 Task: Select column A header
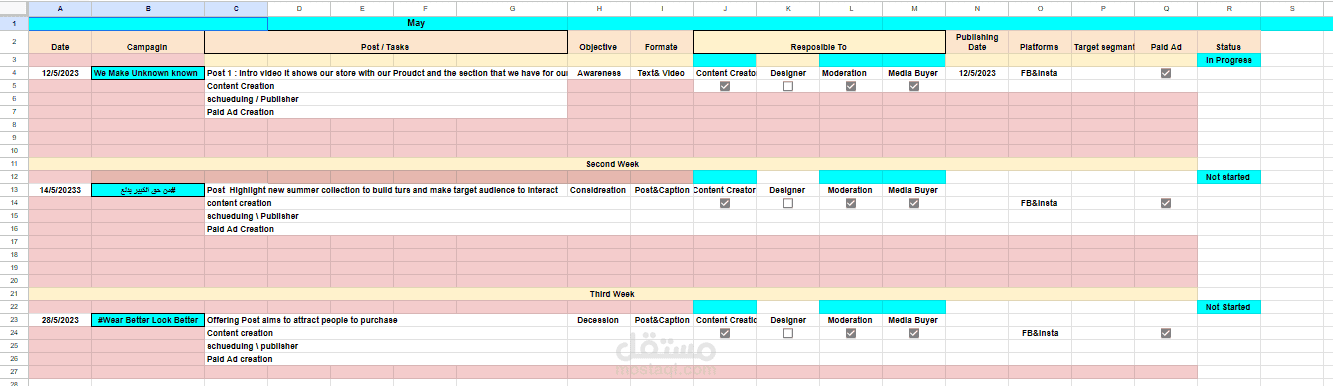coord(60,8)
